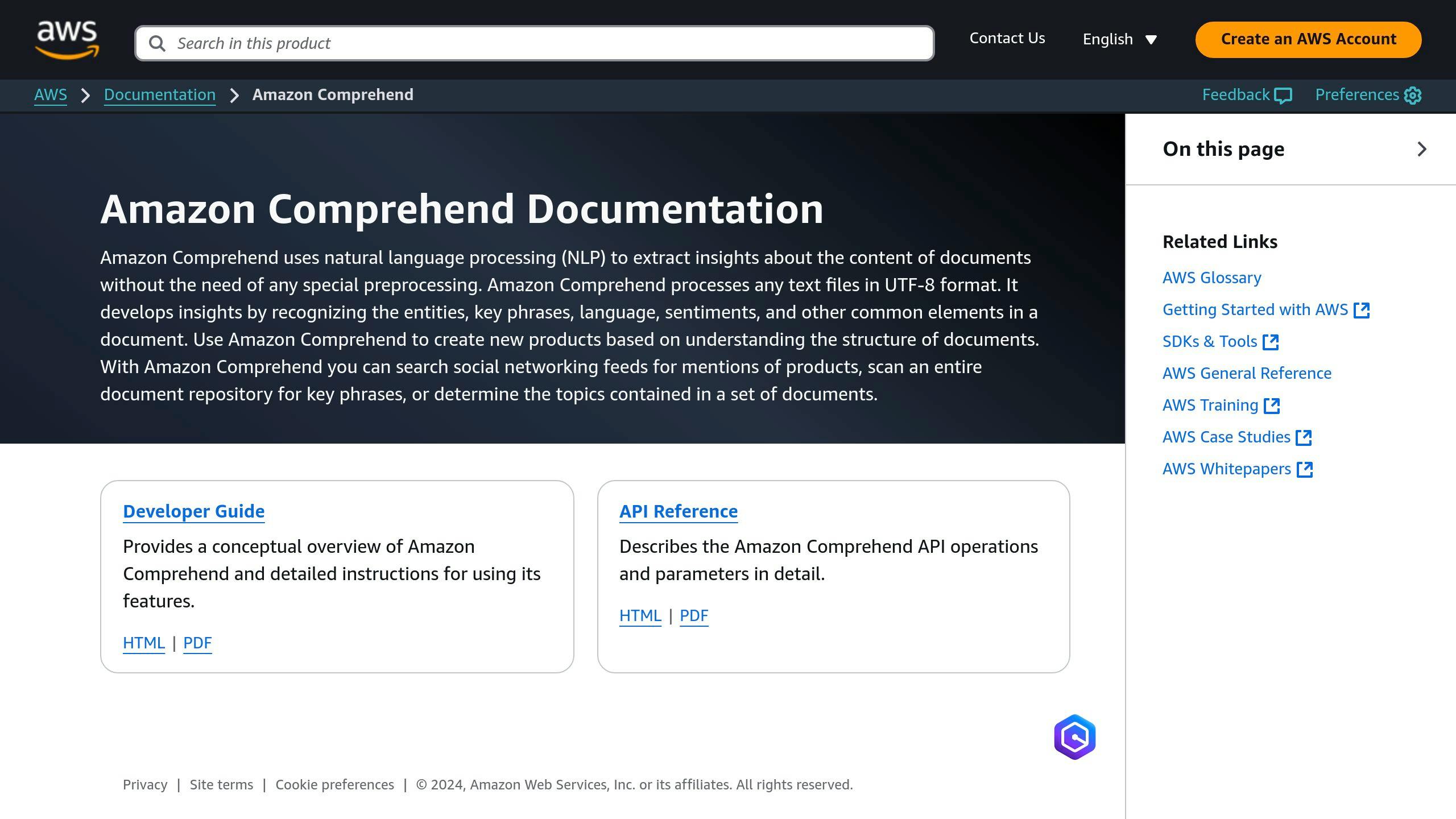
Task: Open the API Reference title link
Action: (679, 511)
